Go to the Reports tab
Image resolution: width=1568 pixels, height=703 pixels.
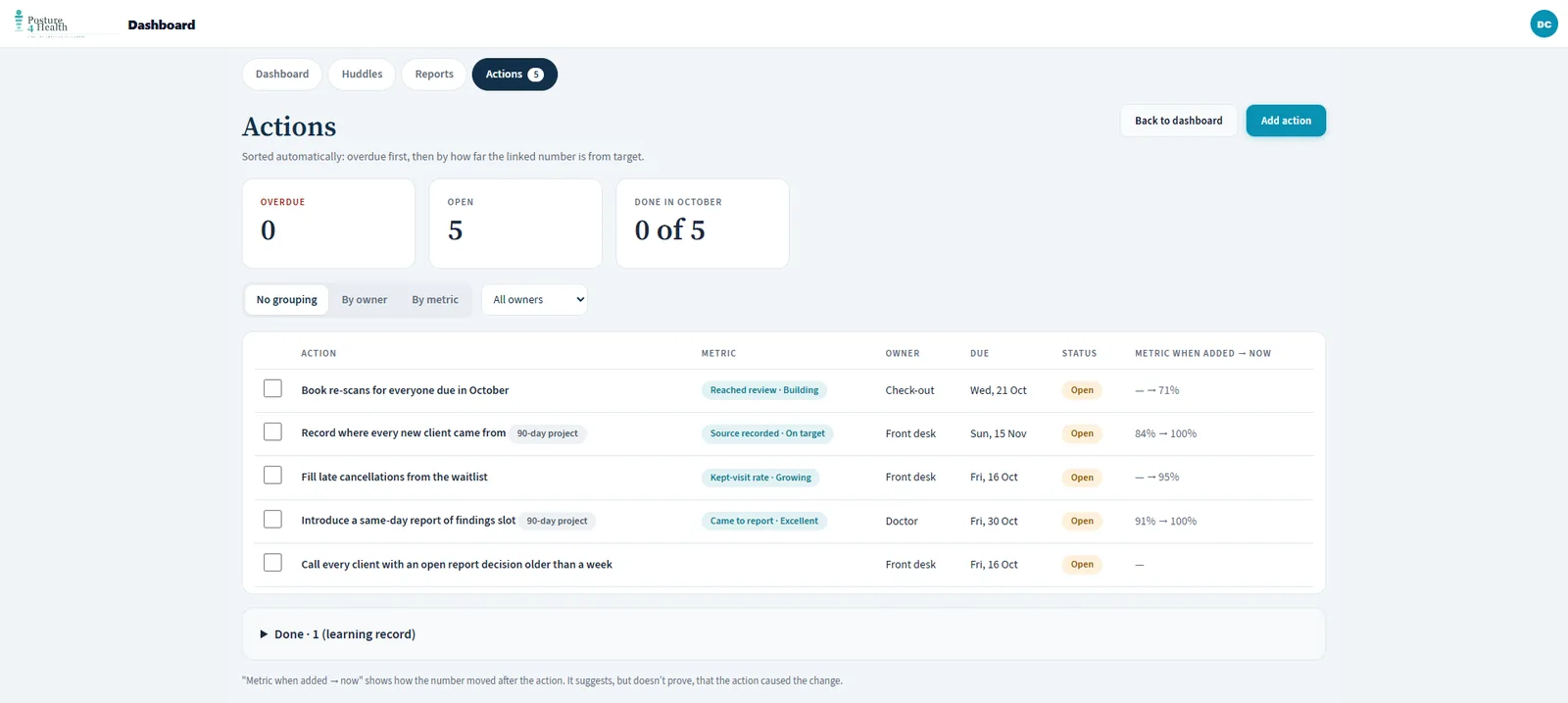click(x=434, y=74)
